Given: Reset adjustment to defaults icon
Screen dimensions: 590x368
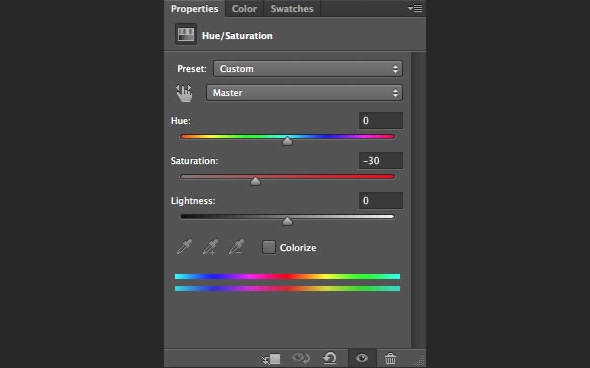Looking at the screenshot, I should (330, 358).
